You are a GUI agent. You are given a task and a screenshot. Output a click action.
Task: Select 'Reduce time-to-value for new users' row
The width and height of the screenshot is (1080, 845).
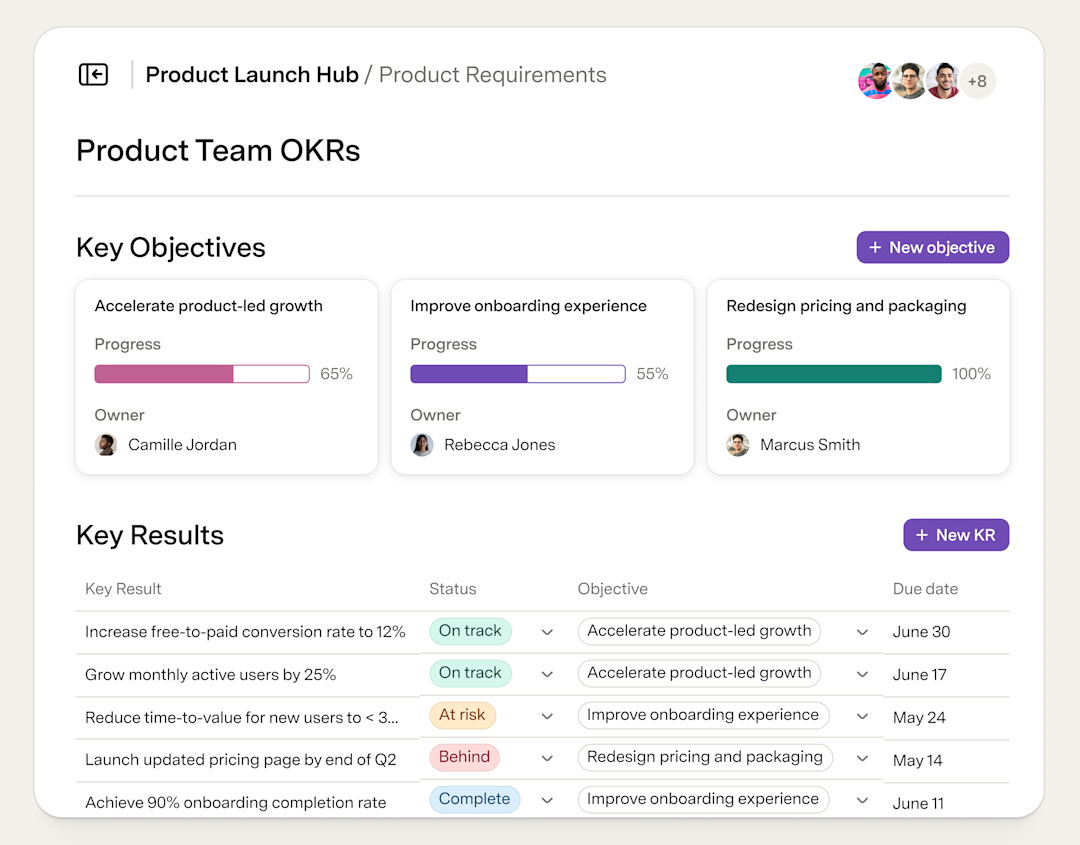click(242, 718)
